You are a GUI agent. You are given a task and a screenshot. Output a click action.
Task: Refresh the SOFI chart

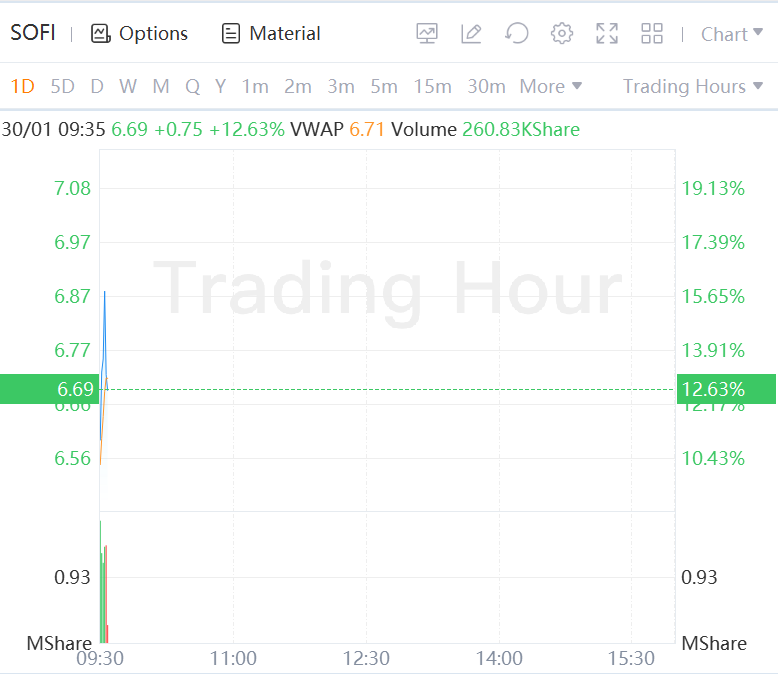(516, 34)
